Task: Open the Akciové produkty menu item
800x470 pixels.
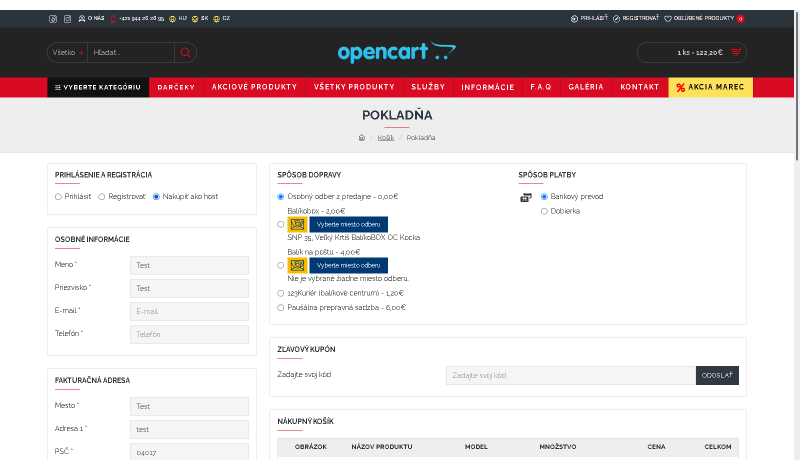Action: pyautogui.click(x=254, y=88)
